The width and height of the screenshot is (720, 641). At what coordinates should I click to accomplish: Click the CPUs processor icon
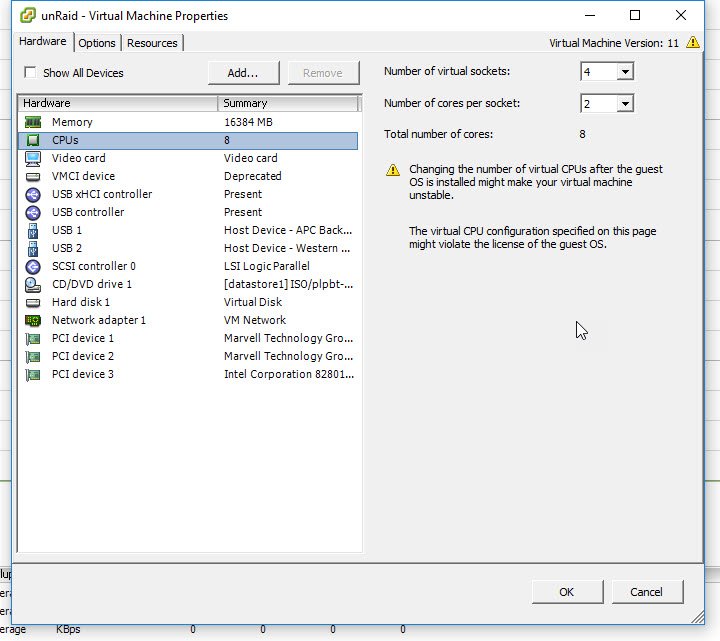click(33, 140)
